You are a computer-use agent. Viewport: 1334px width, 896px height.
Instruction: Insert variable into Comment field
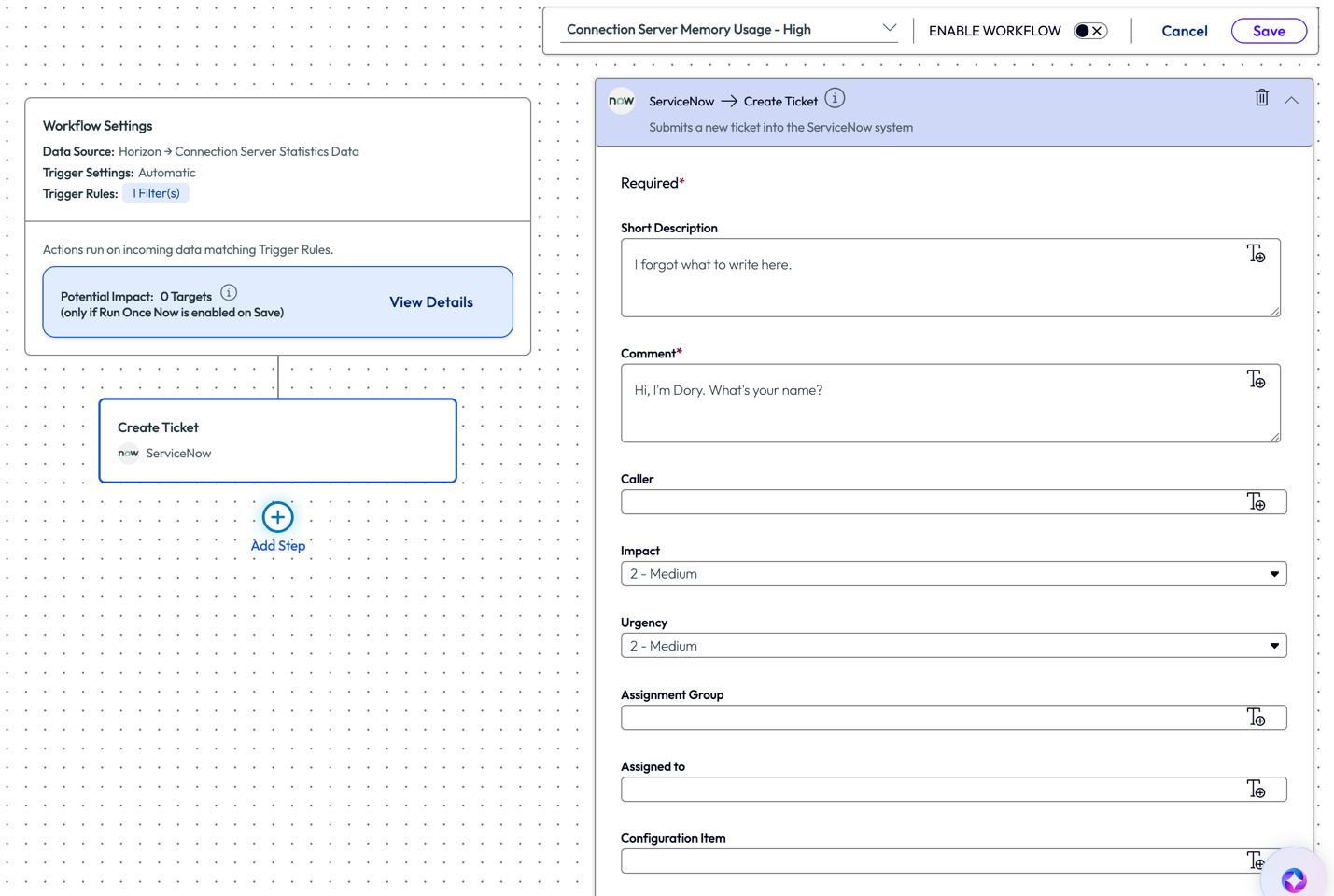point(1257,379)
